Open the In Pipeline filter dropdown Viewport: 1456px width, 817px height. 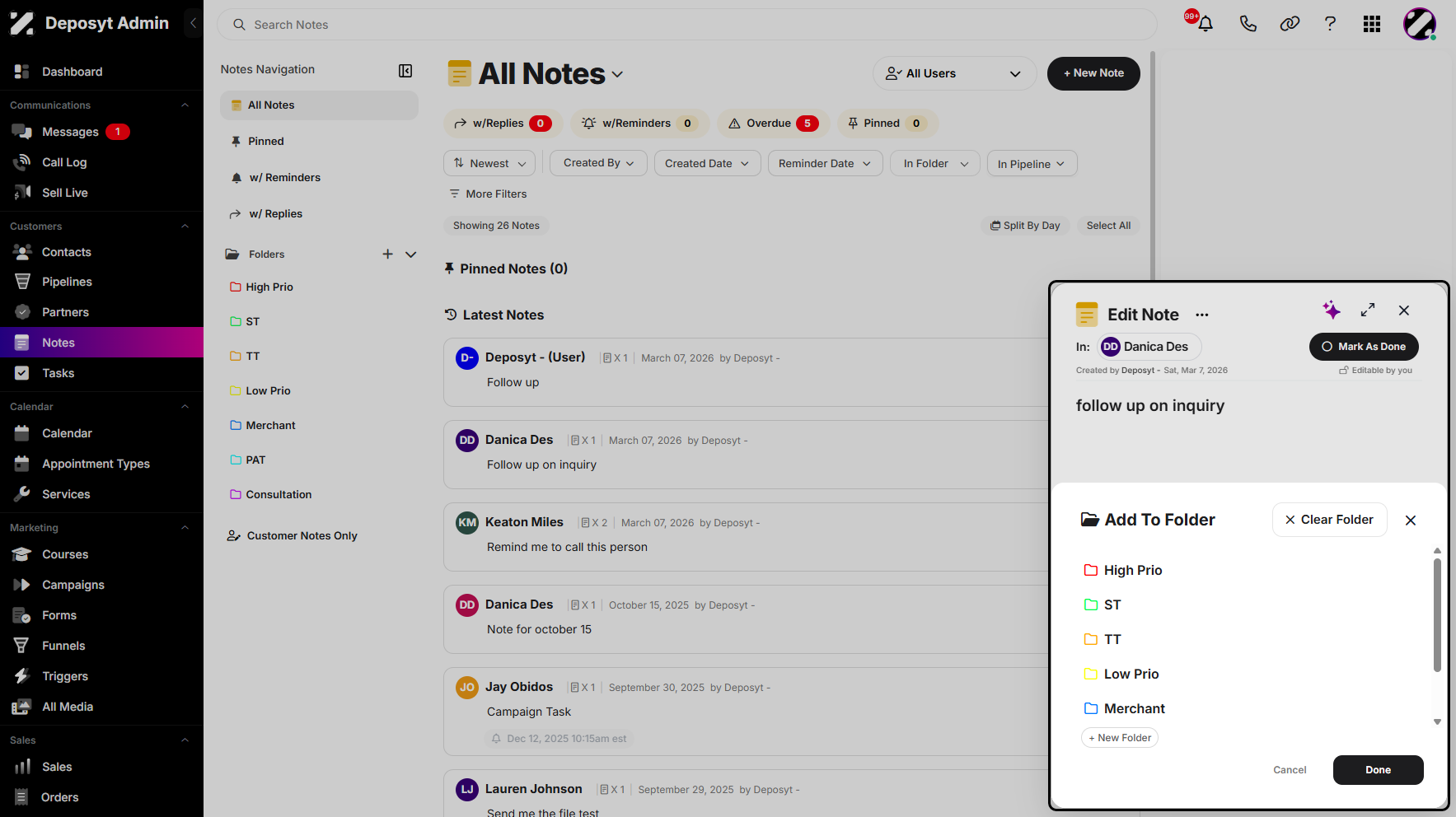pyautogui.click(x=1032, y=163)
